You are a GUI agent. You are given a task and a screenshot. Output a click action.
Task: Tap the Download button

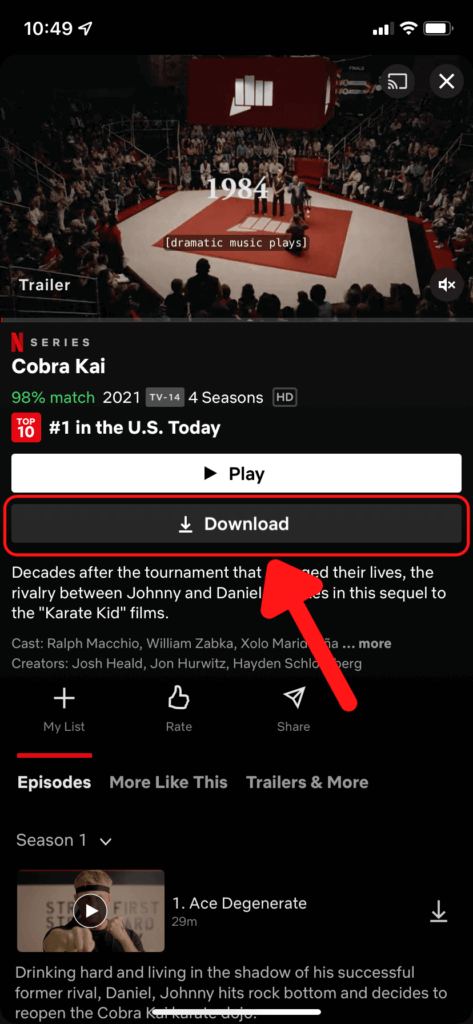pos(236,524)
